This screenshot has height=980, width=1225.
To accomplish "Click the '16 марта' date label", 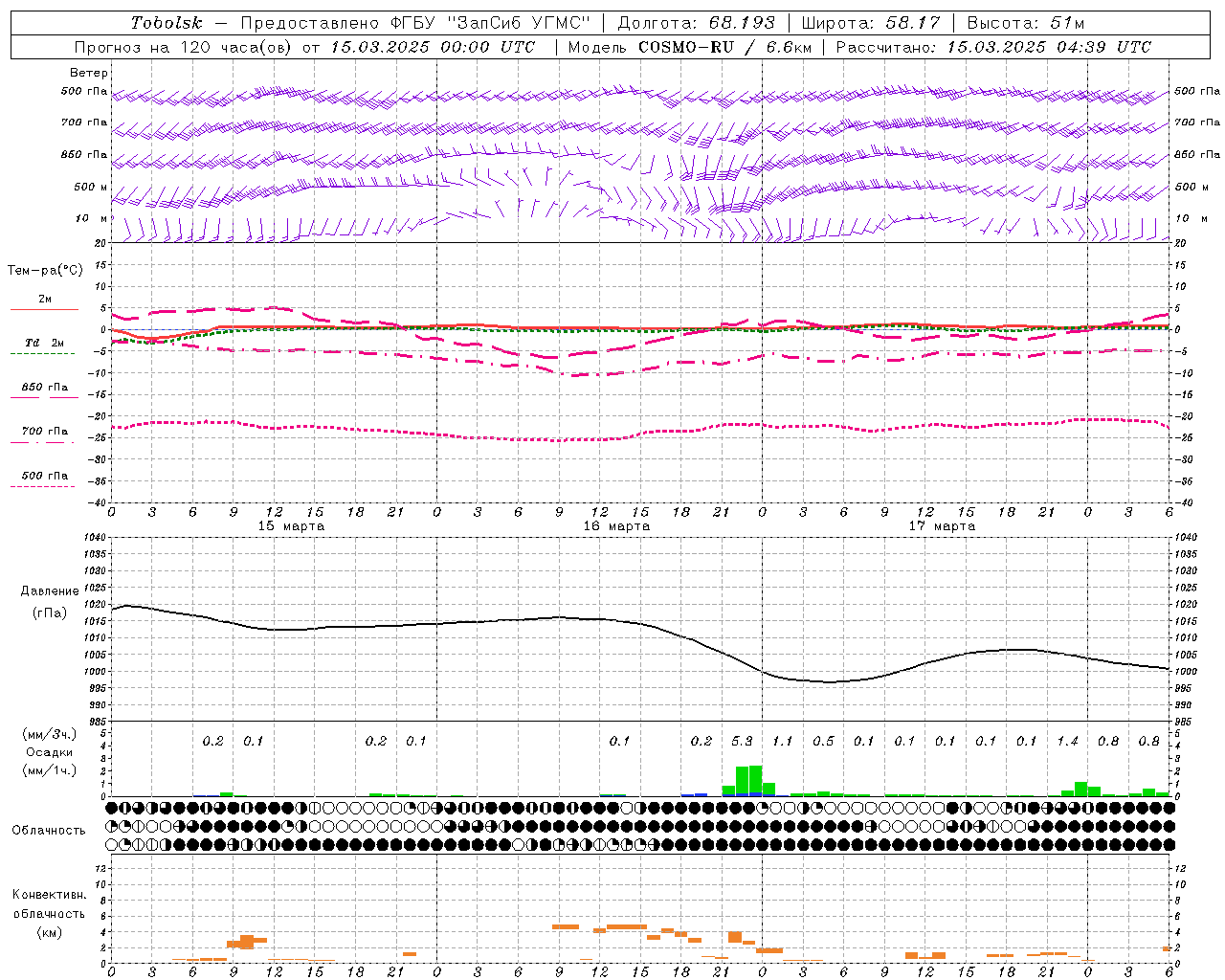I will 616,526.
